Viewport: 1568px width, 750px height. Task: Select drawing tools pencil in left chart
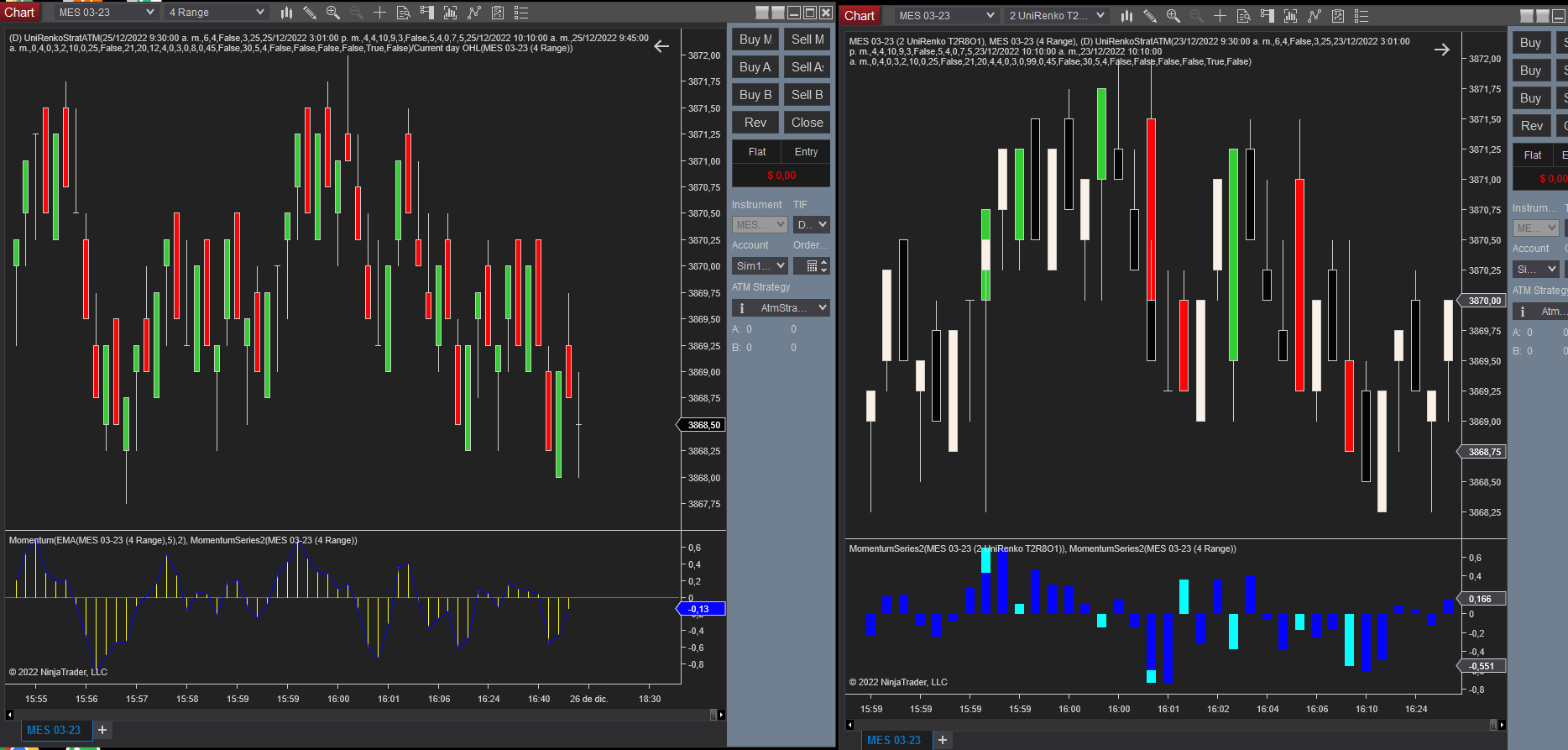pyautogui.click(x=310, y=13)
